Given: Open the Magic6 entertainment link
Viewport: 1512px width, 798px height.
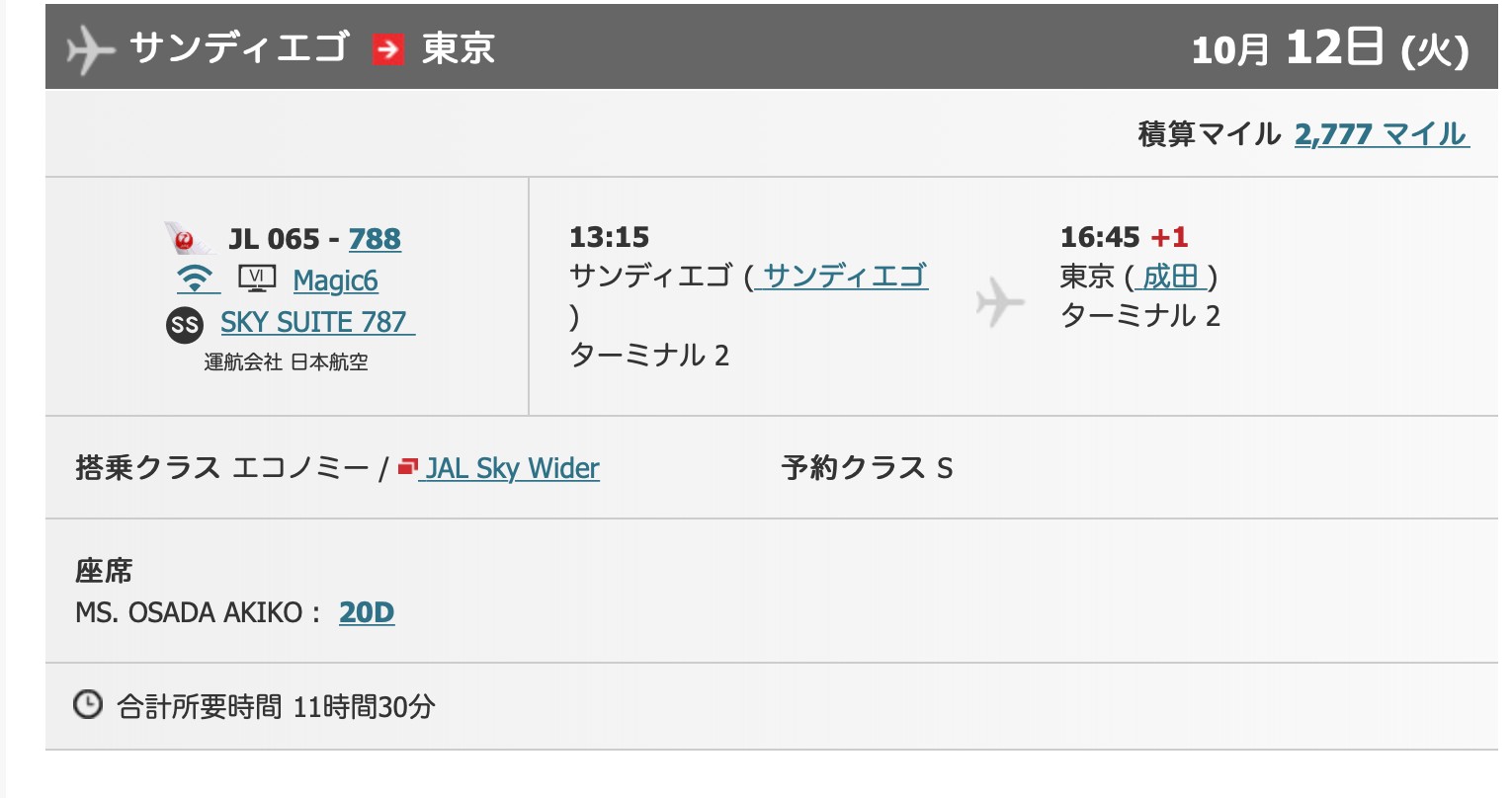Looking at the screenshot, I should (336, 280).
